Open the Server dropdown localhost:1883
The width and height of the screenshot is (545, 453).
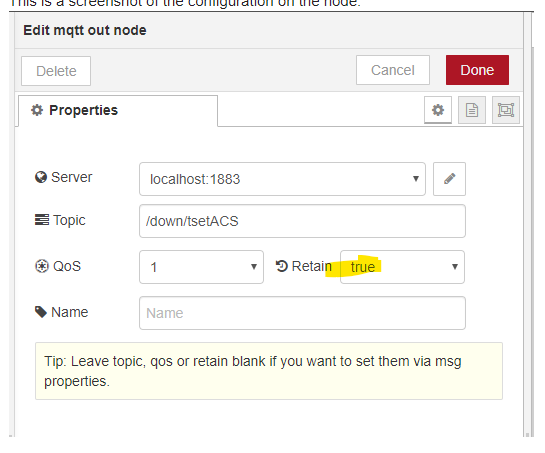[282, 179]
